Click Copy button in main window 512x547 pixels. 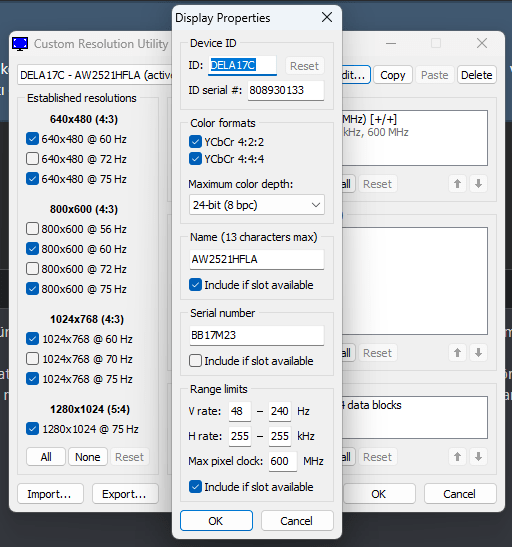393,75
